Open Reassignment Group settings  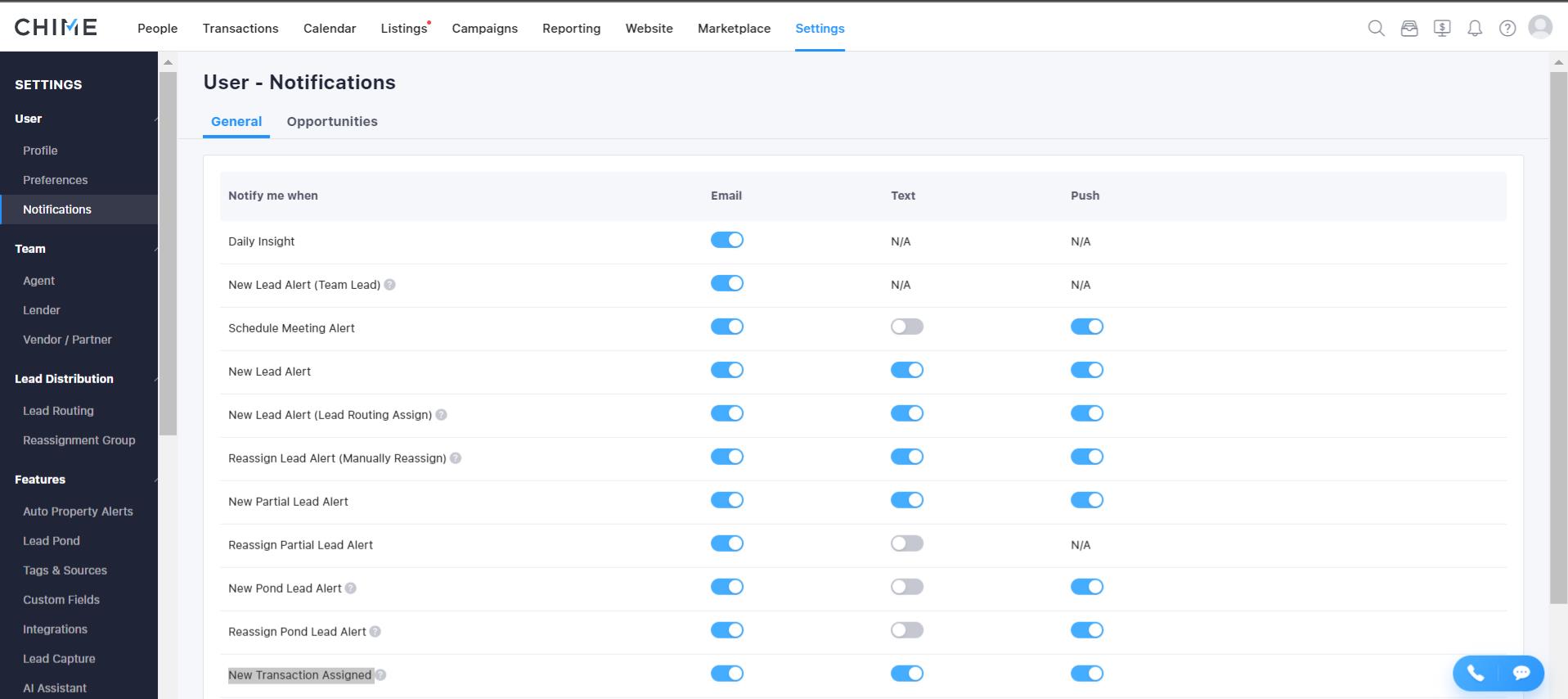79,440
